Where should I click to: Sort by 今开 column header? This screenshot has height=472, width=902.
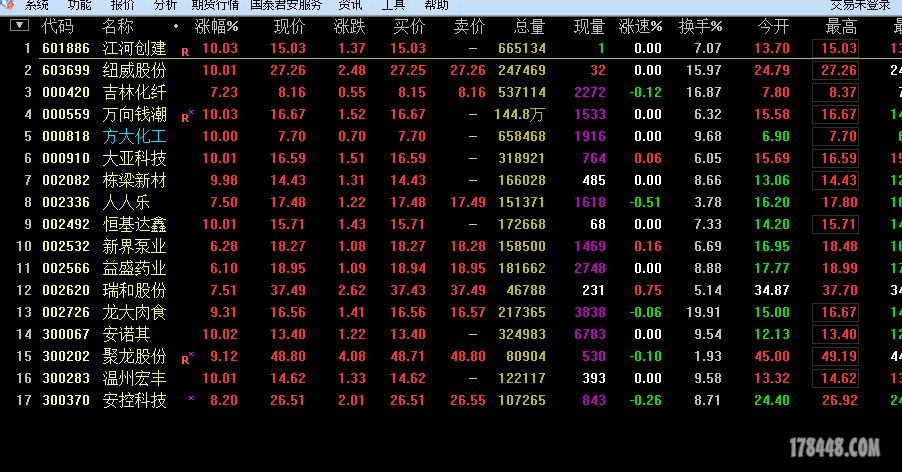pos(774,26)
